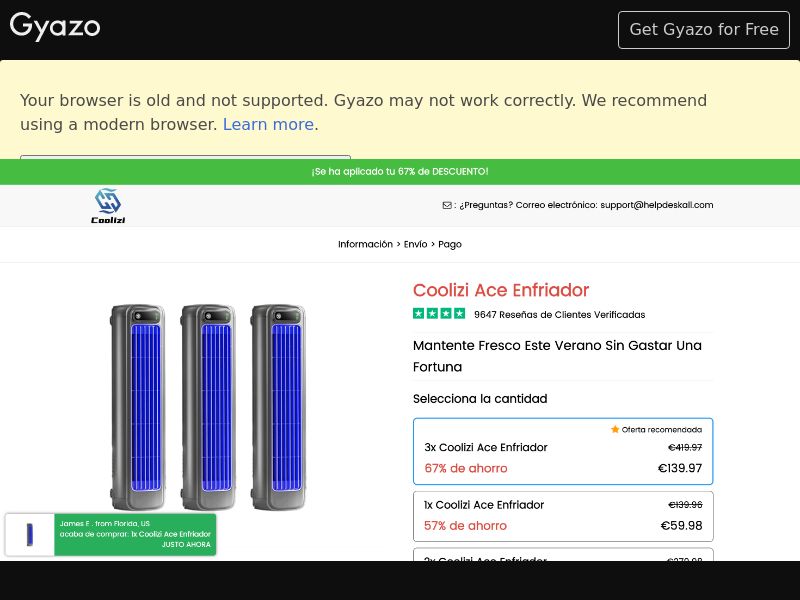Click the Oferta recomendada star icon
The width and height of the screenshot is (800, 600).
coord(615,430)
